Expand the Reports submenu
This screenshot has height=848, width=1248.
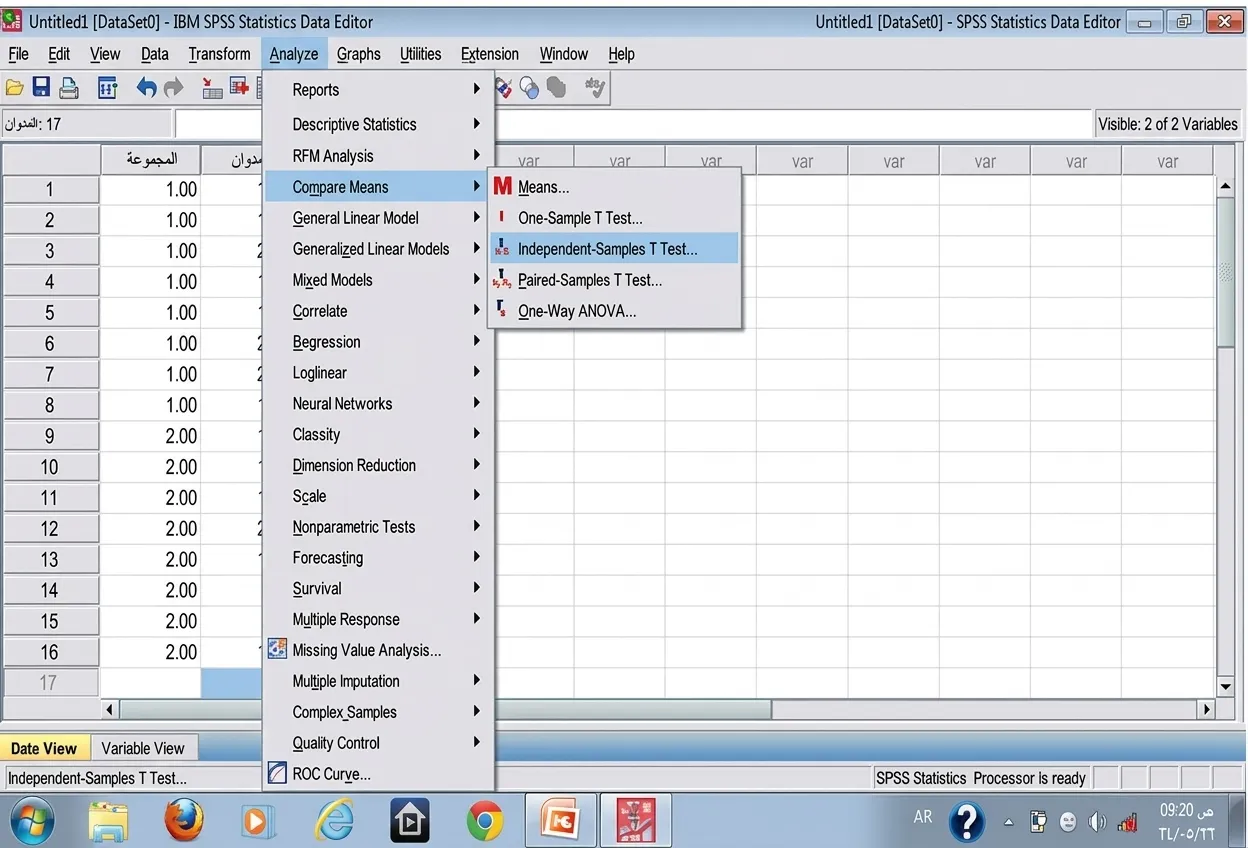point(378,90)
